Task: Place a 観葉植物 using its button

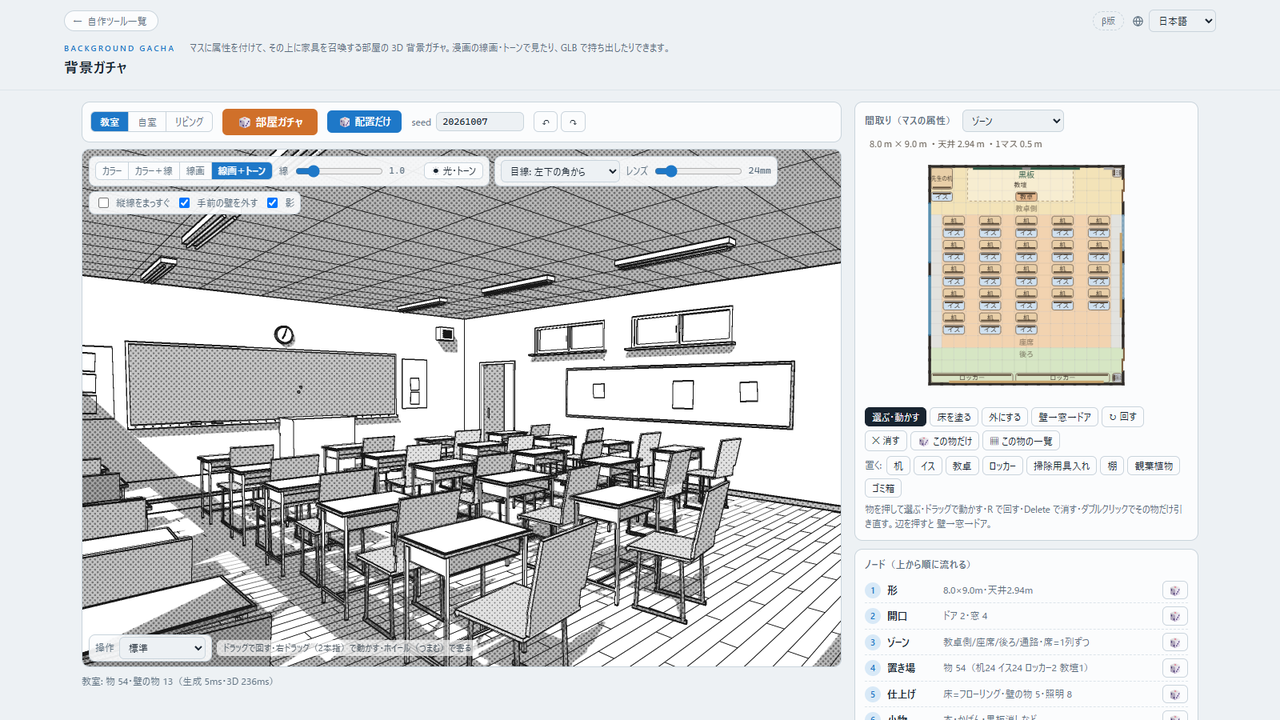Action: tap(1154, 466)
